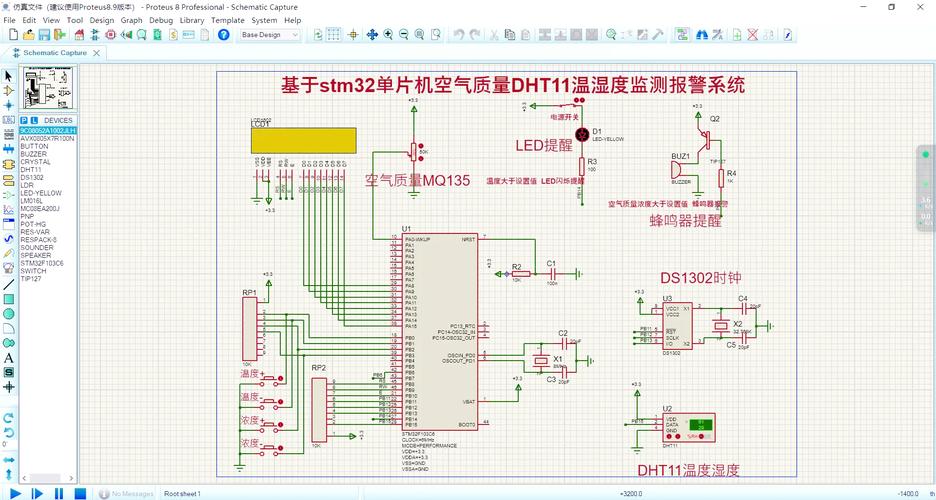Save the project with the floppy icon

44,35
